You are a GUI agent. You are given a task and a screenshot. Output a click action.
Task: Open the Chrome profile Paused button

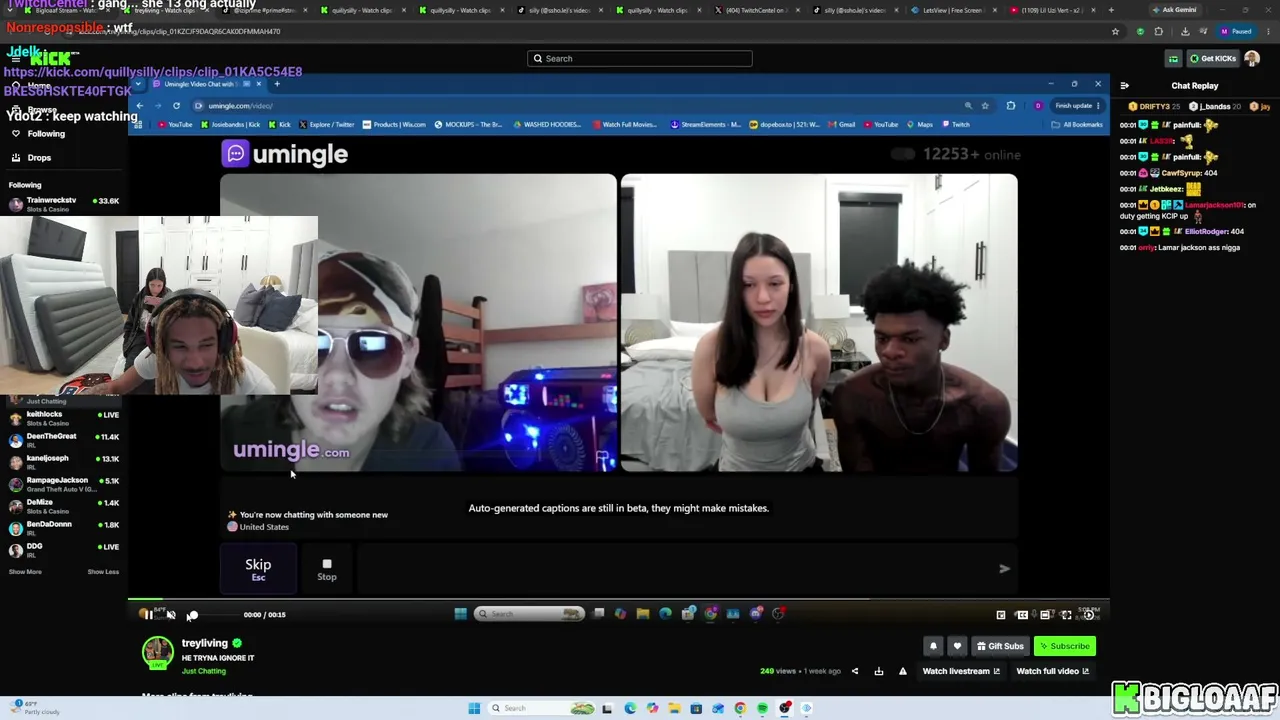tap(1236, 31)
